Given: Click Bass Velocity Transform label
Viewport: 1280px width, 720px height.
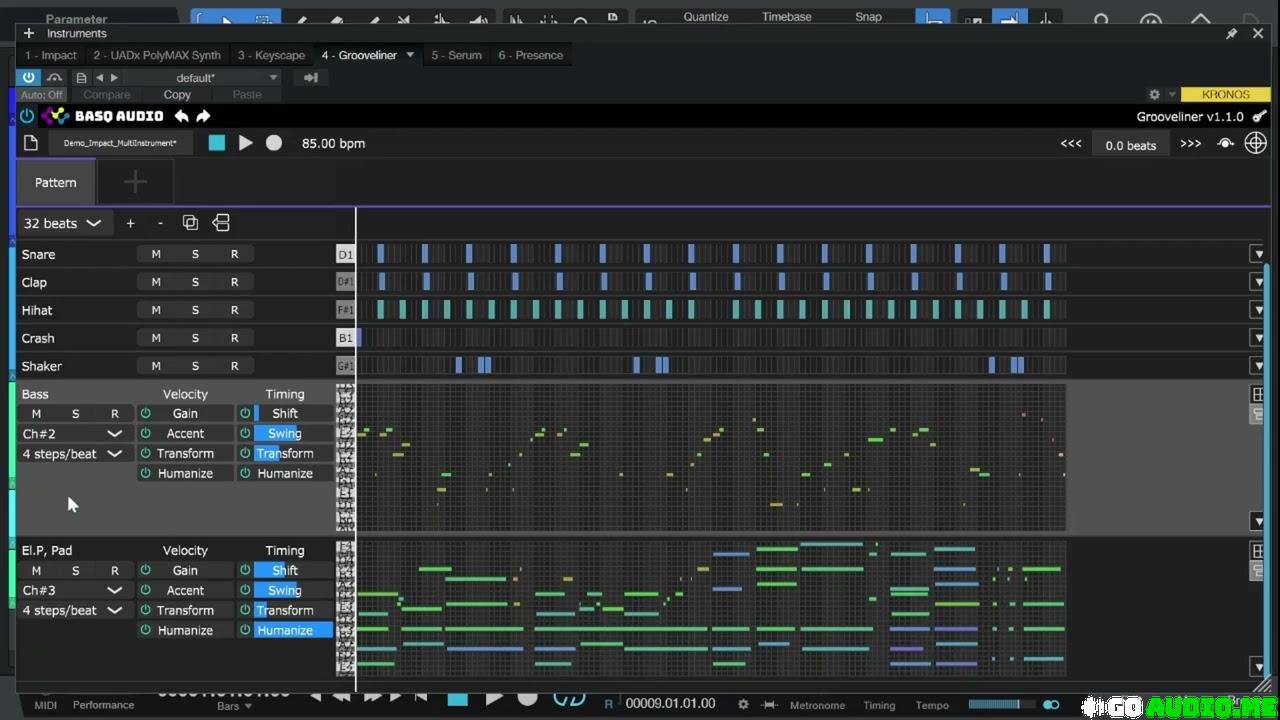Looking at the screenshot, I should [x=185, y=453].
